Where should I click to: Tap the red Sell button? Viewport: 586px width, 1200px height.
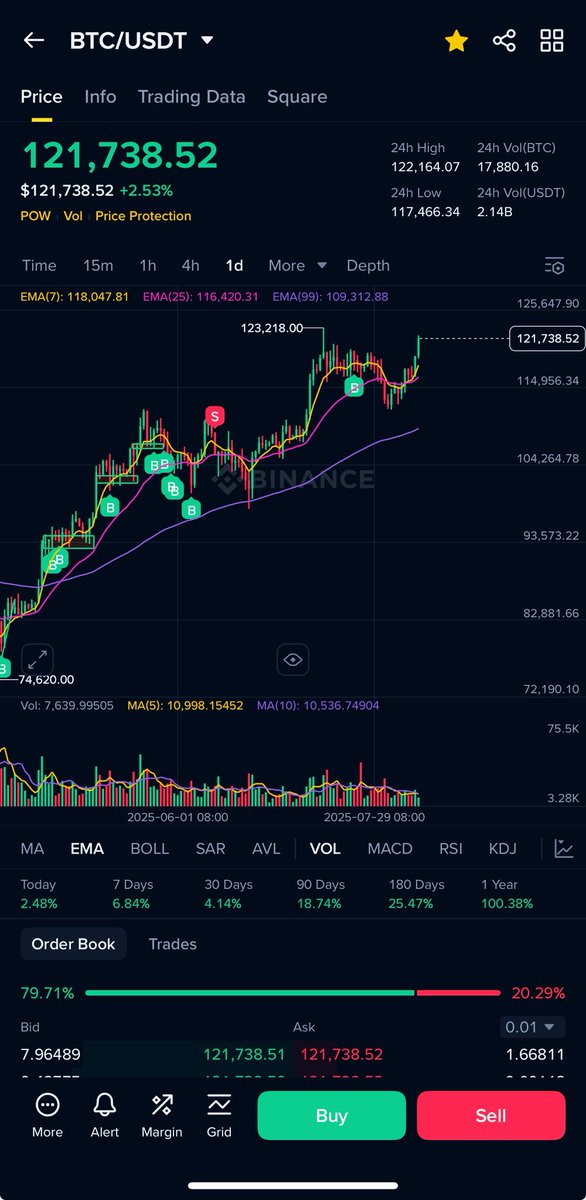click(491, 1115)
